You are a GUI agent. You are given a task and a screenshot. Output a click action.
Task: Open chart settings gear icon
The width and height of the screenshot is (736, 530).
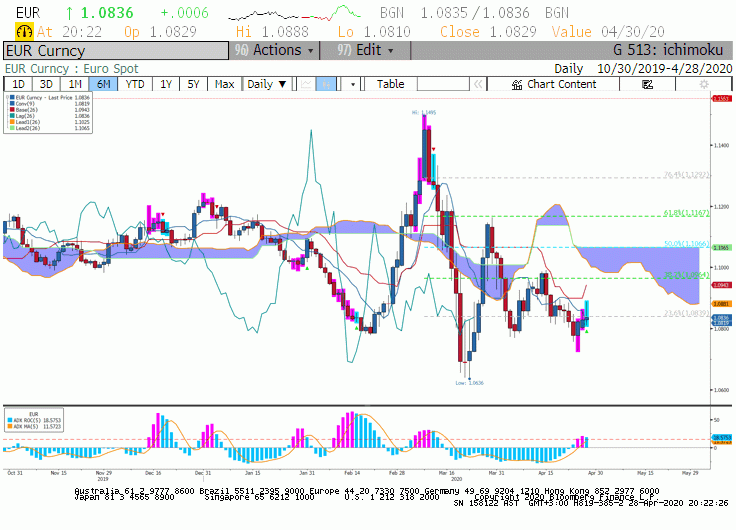tap(703, 84)
